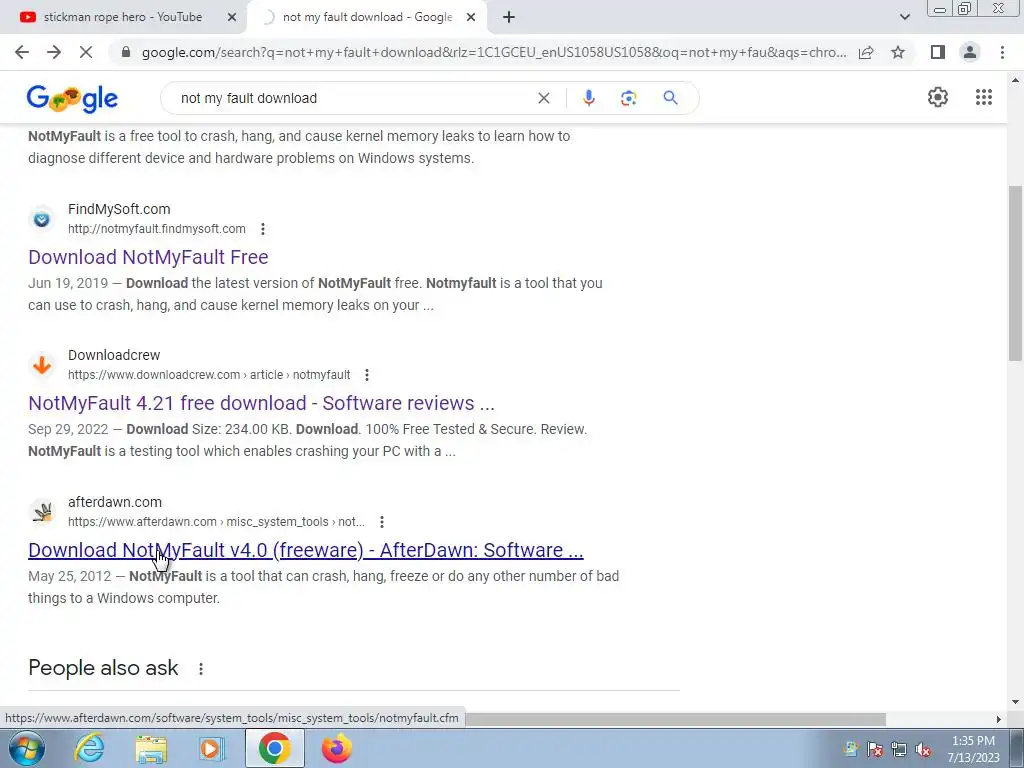Viewport: 1024px width, 768px height.
Task: Share this page from the address bar
Action: [866, 52]
